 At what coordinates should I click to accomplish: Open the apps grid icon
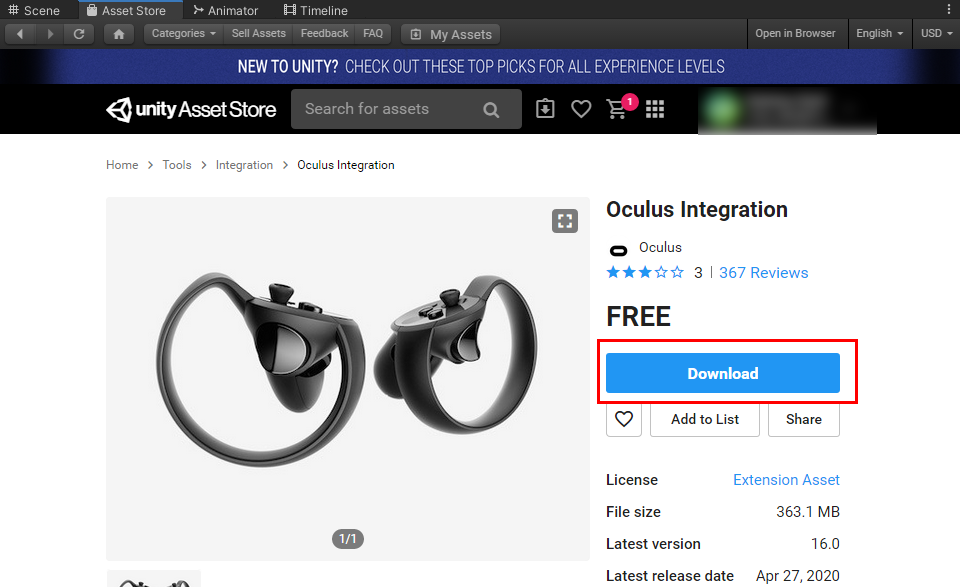(655, 109)
